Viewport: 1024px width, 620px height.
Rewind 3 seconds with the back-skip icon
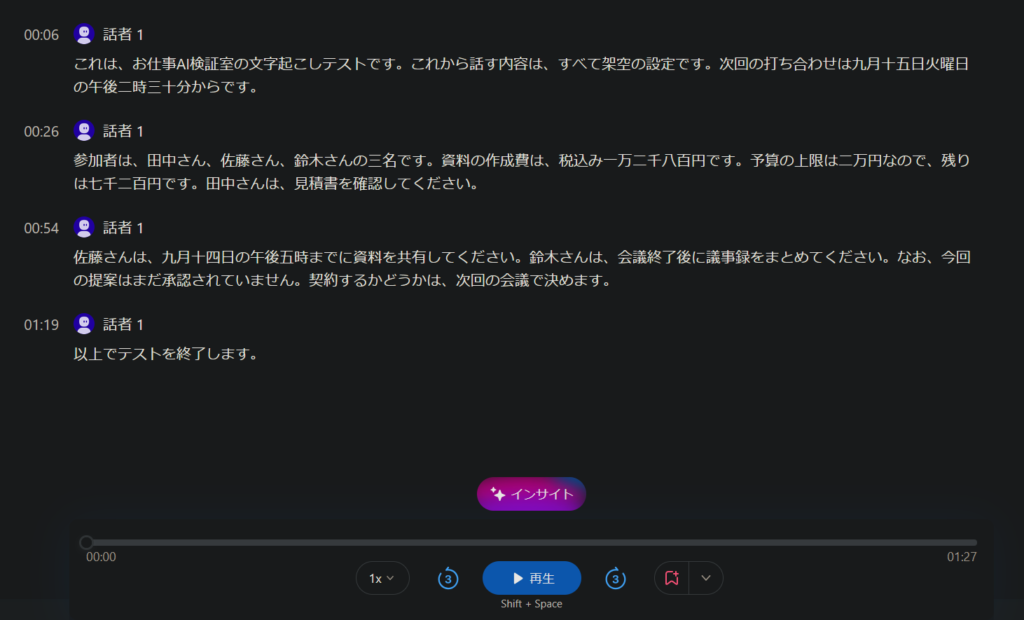448,578
